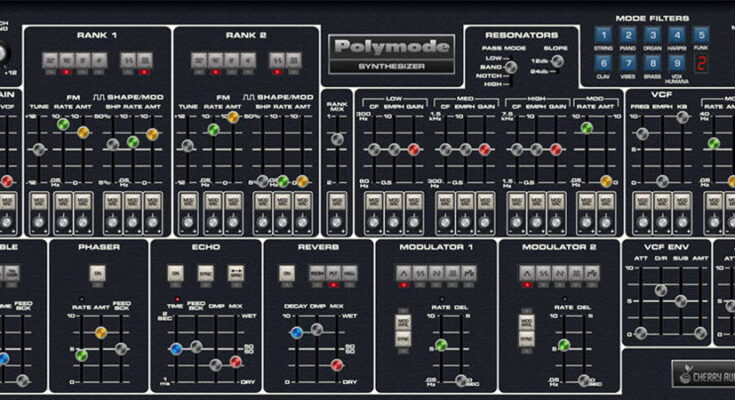The width and height of the screenshot is (735, 400).
Task: Click the Resonators Pass Mode selector knob
Action: coord(510,68)
